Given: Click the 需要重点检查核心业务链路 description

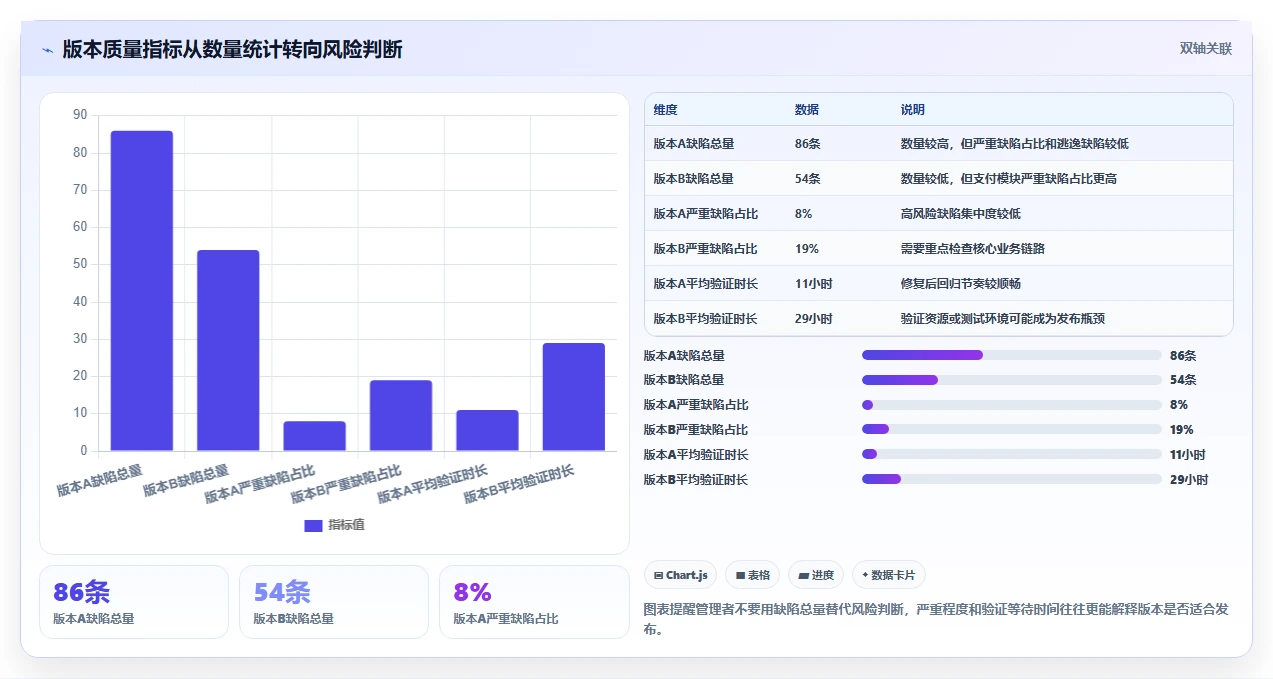Looking at the screenshot, I should click(x=973, y=249).
